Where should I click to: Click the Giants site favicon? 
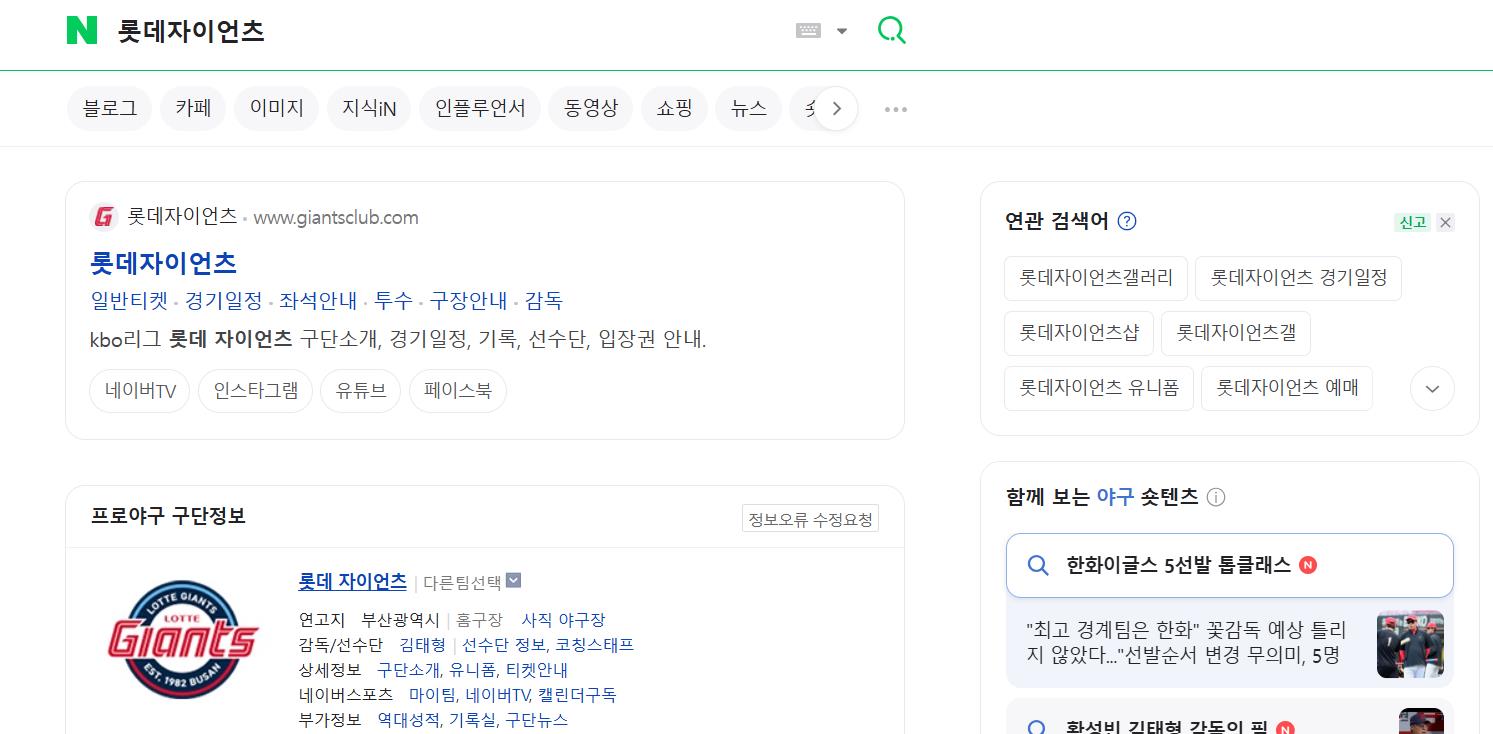click(104, 217)
